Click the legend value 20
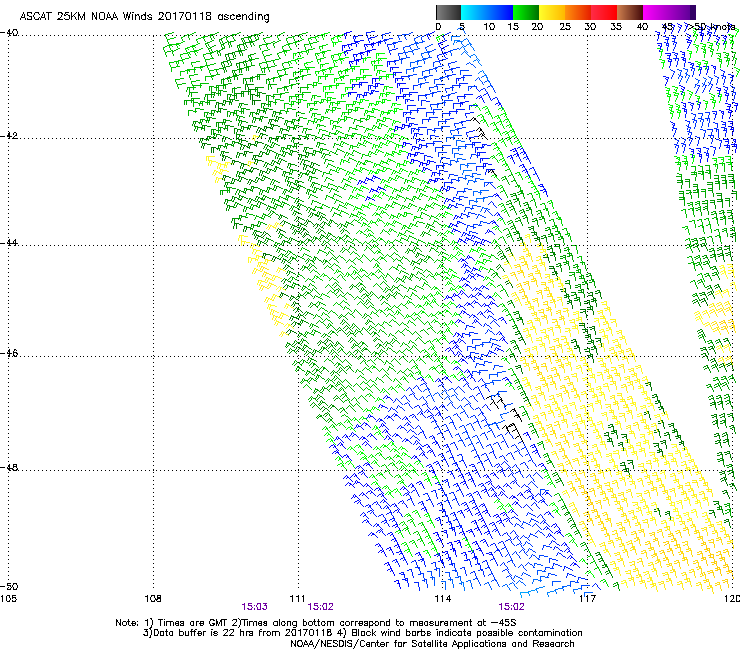The image size is (740, 650). [x=537, y=27]
